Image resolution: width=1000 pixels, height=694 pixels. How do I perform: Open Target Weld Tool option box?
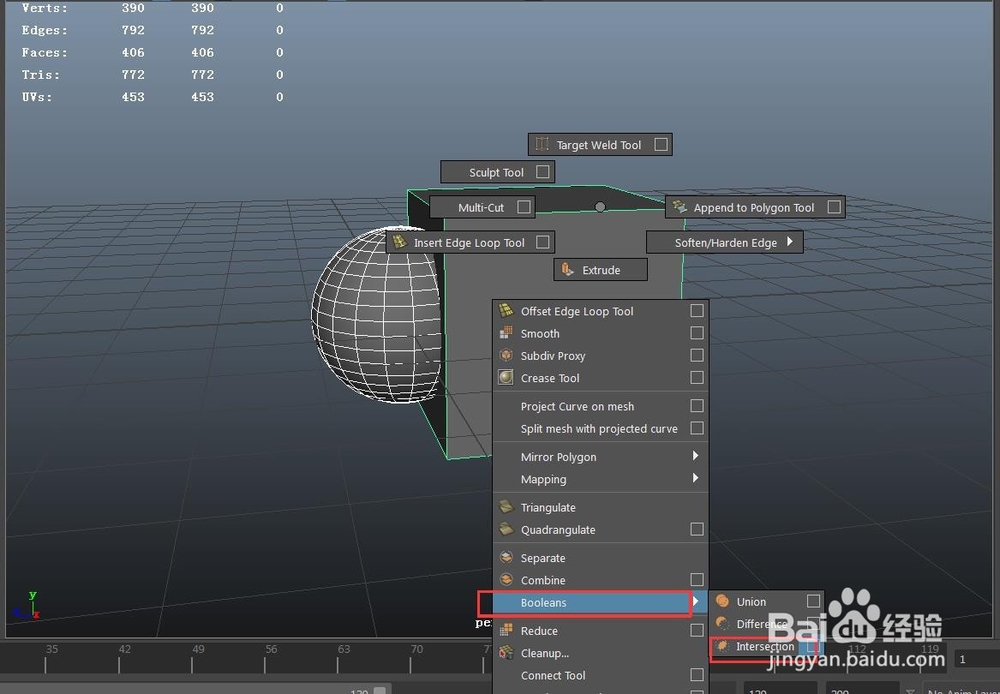[661, 145]
